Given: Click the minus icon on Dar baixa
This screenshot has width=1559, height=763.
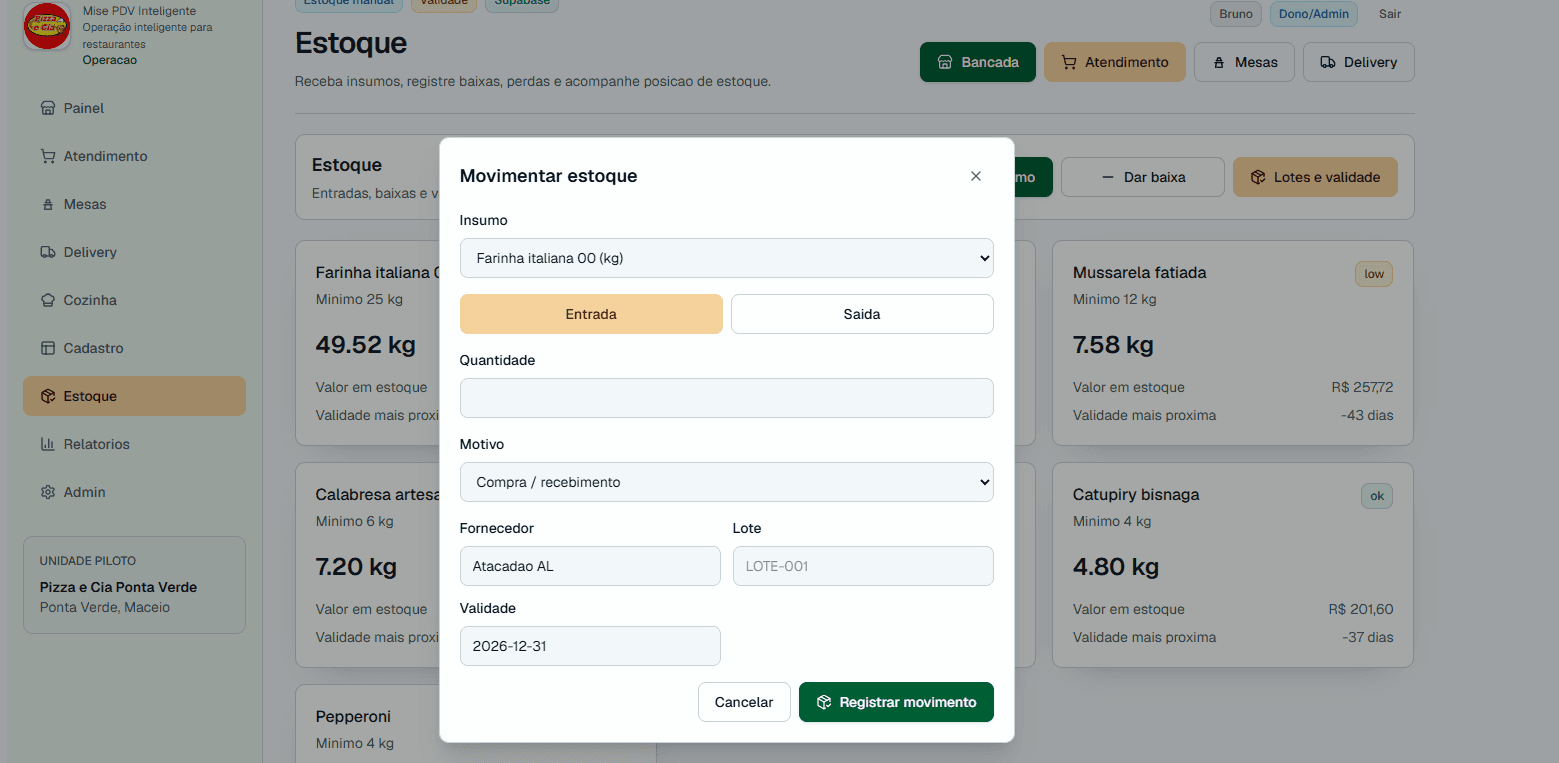Looking at the screenshot, I should point(1107,177).
